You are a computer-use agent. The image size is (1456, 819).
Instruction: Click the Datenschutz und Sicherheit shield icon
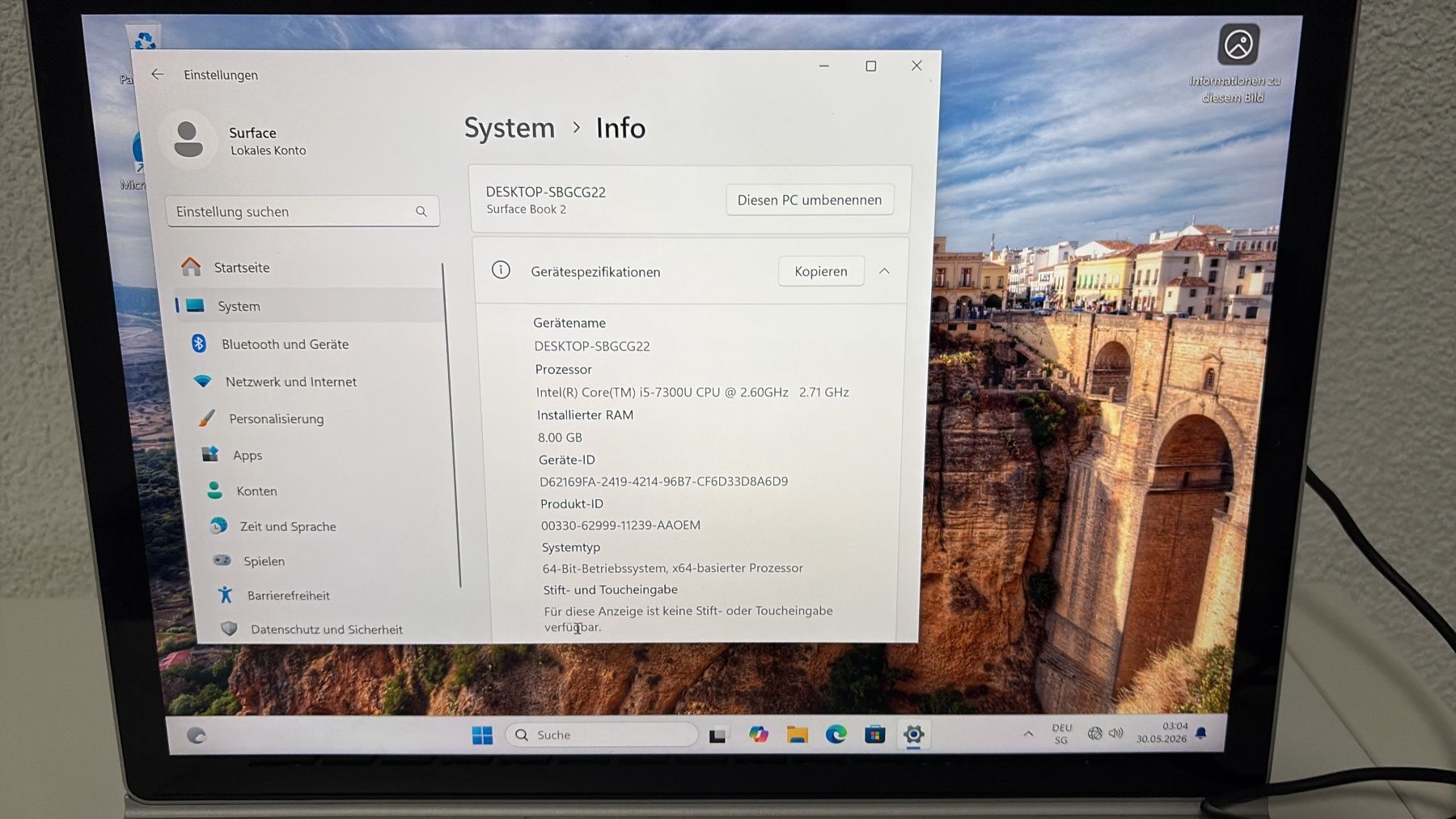(x=229, y=629)
